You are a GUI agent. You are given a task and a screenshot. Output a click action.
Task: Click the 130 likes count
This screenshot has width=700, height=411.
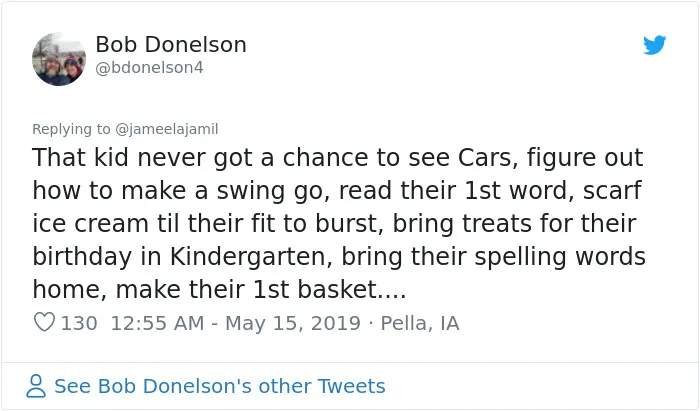click(x=79, y=323)
